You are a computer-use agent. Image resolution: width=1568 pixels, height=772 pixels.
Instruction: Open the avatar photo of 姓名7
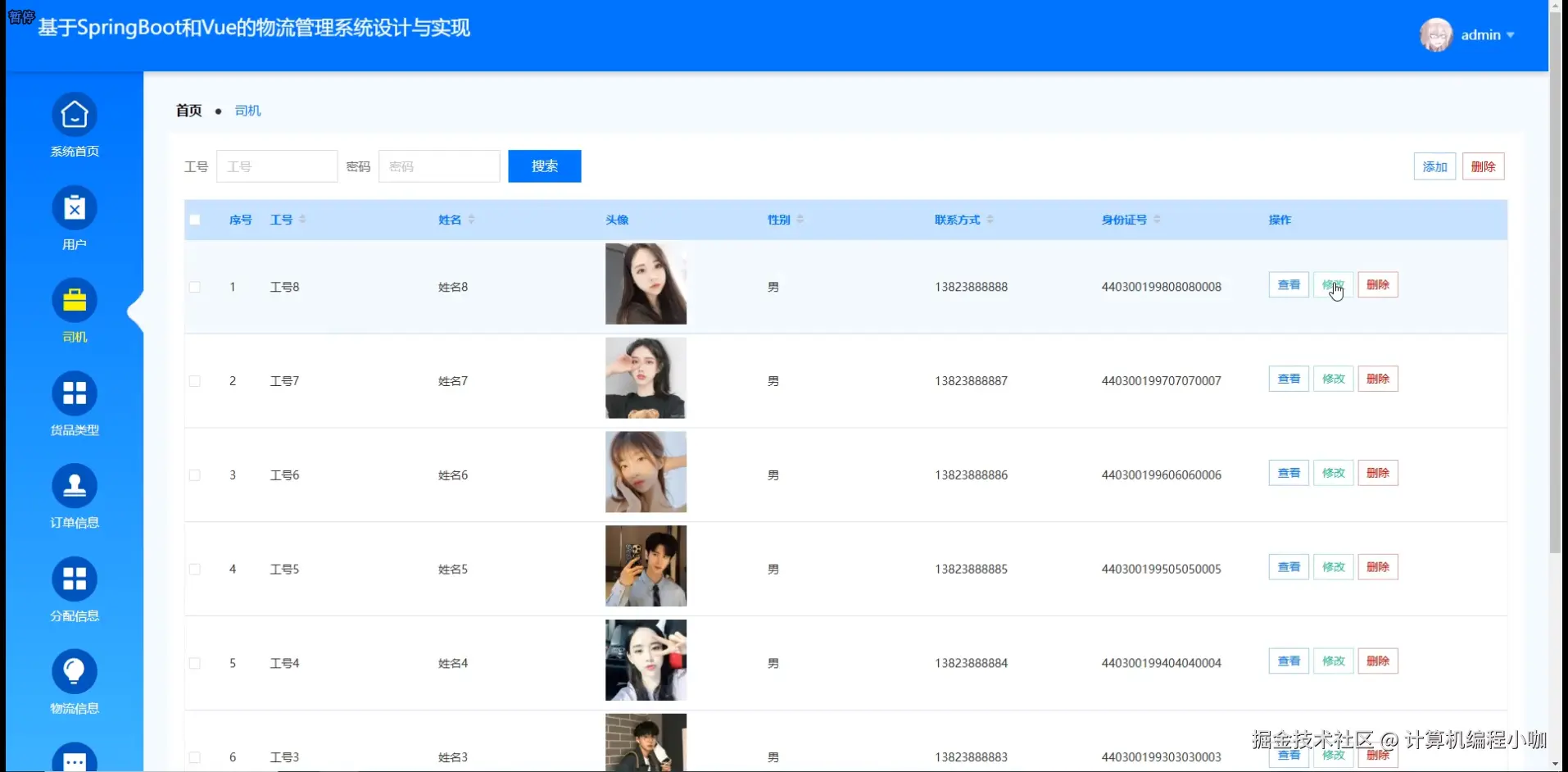[646, 378]
